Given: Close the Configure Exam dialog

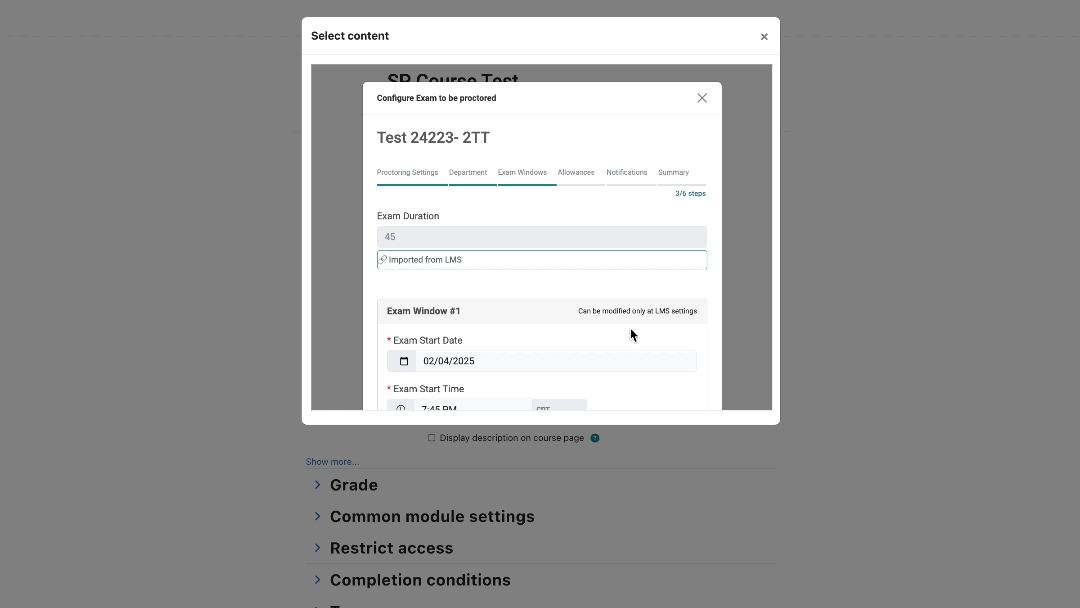Looking at the screenshot, I should pyautogui.click(x=702, y=98).
